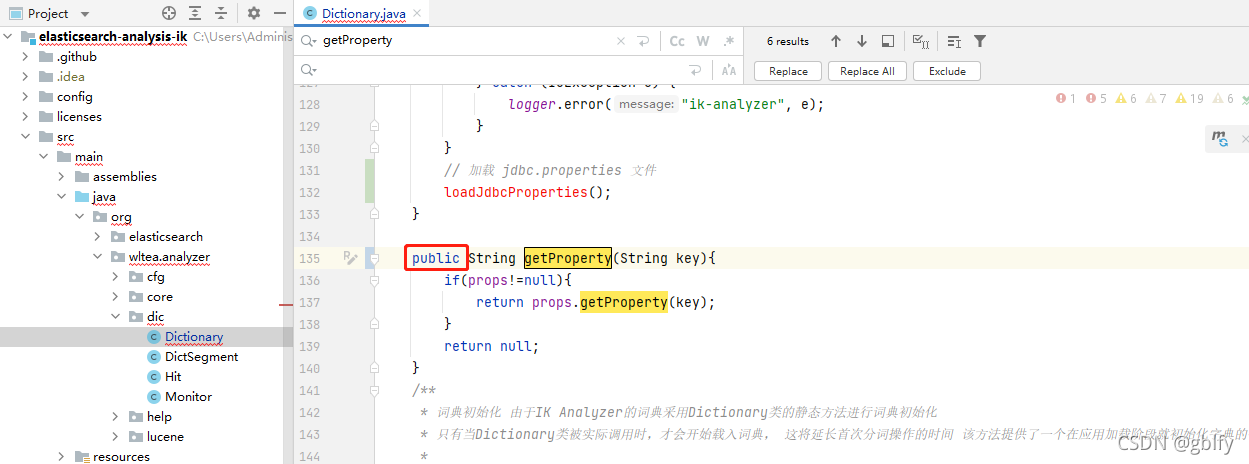This screenshot has height=464, width=1249.
Task: Click highlighted getProperty on line 135
Action: coord(567,258)
